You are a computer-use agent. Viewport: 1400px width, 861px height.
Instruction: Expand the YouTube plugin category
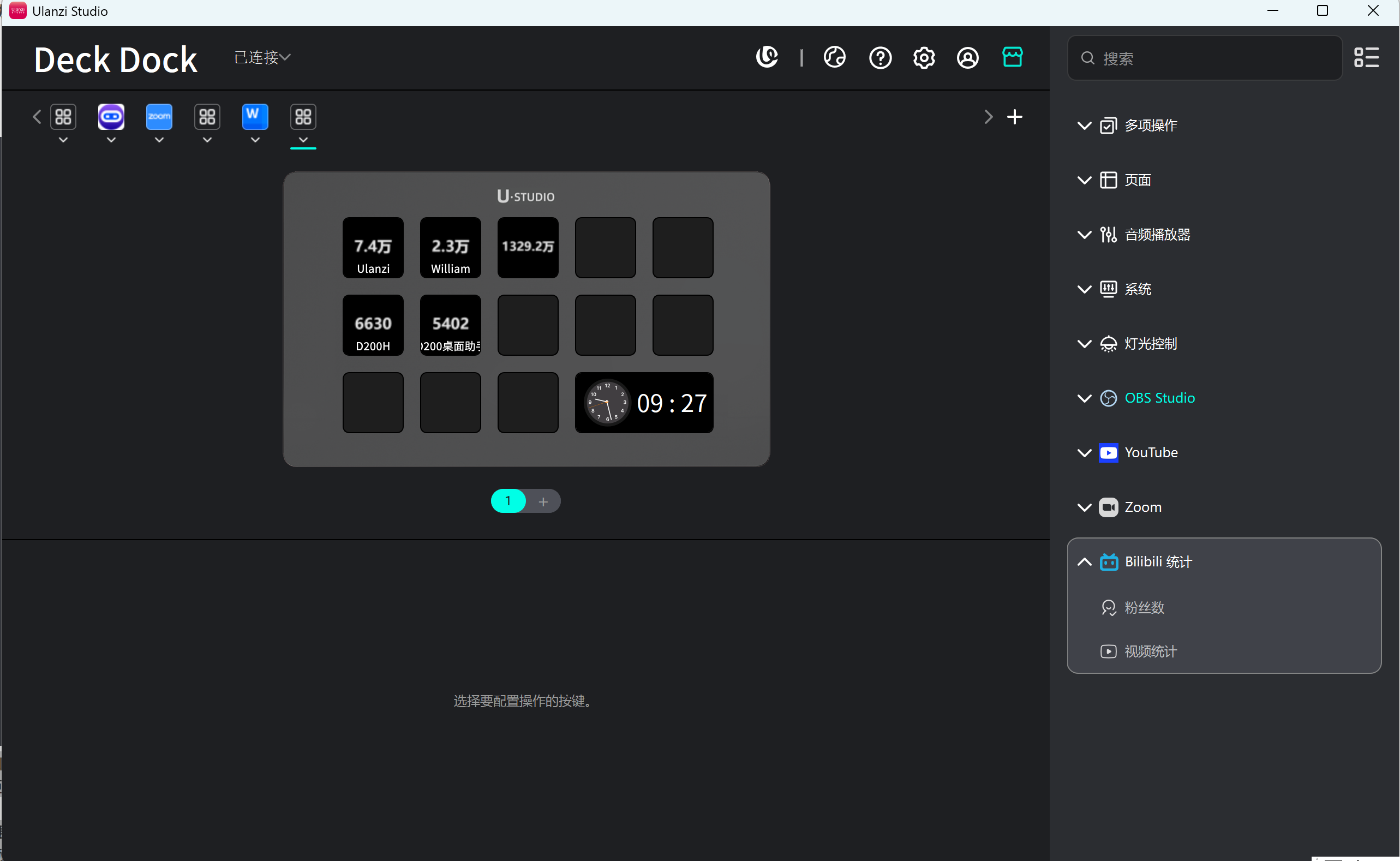pos(1150,453)
